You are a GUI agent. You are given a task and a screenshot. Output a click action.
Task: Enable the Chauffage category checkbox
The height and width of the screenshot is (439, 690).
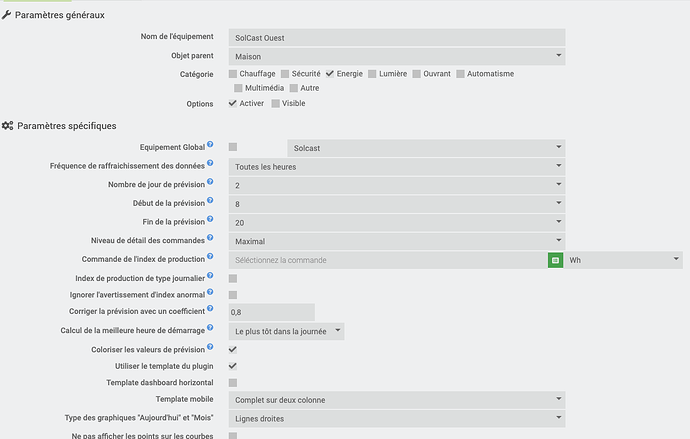(x=233, y=73)
